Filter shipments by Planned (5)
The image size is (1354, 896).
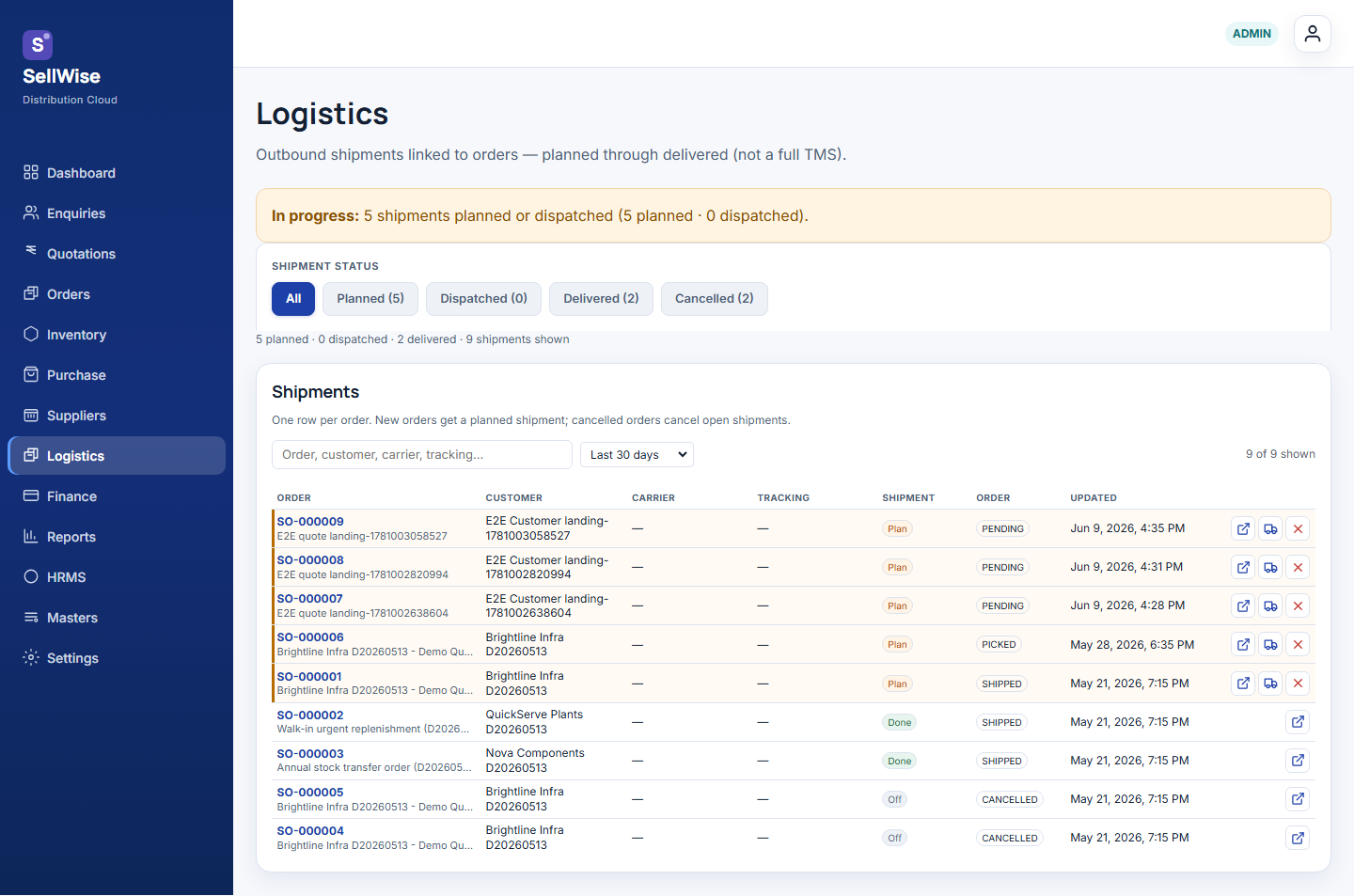[x=370, y=299]
